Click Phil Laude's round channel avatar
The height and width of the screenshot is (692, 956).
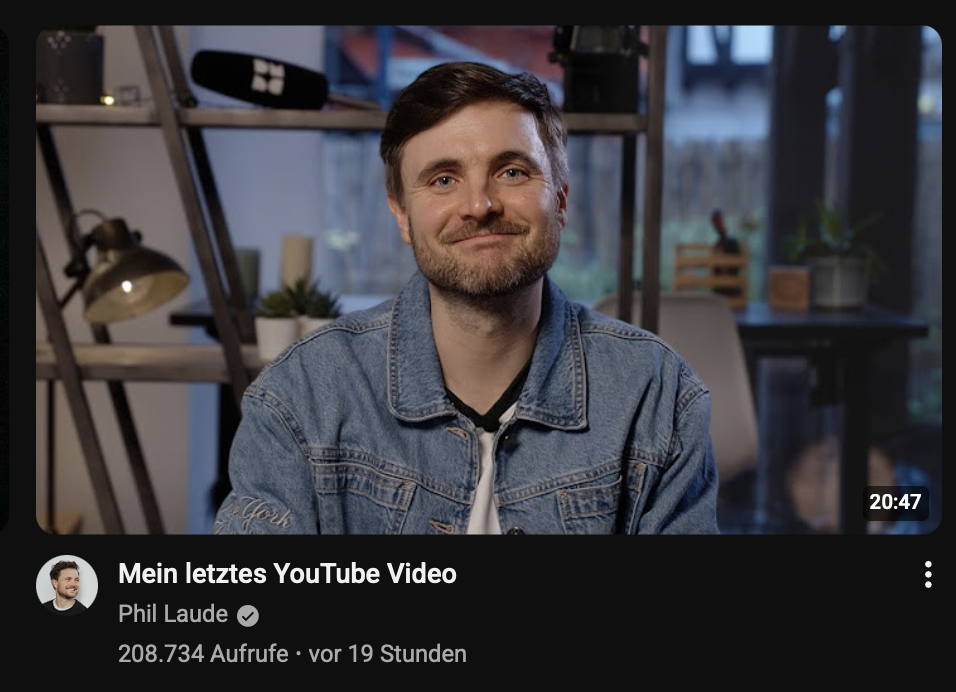[67, 585]
